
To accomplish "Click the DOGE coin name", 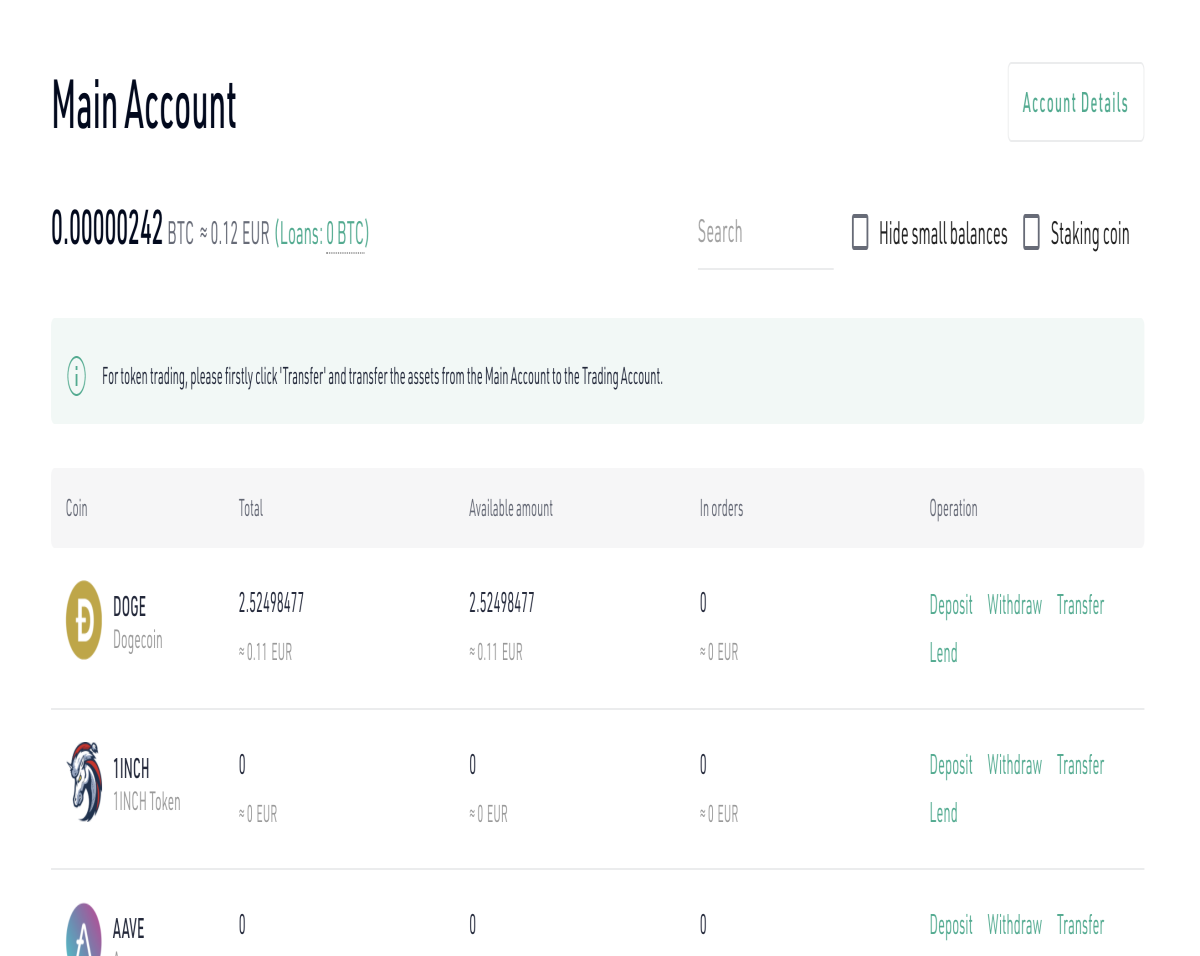I will (x=129, y=606).
